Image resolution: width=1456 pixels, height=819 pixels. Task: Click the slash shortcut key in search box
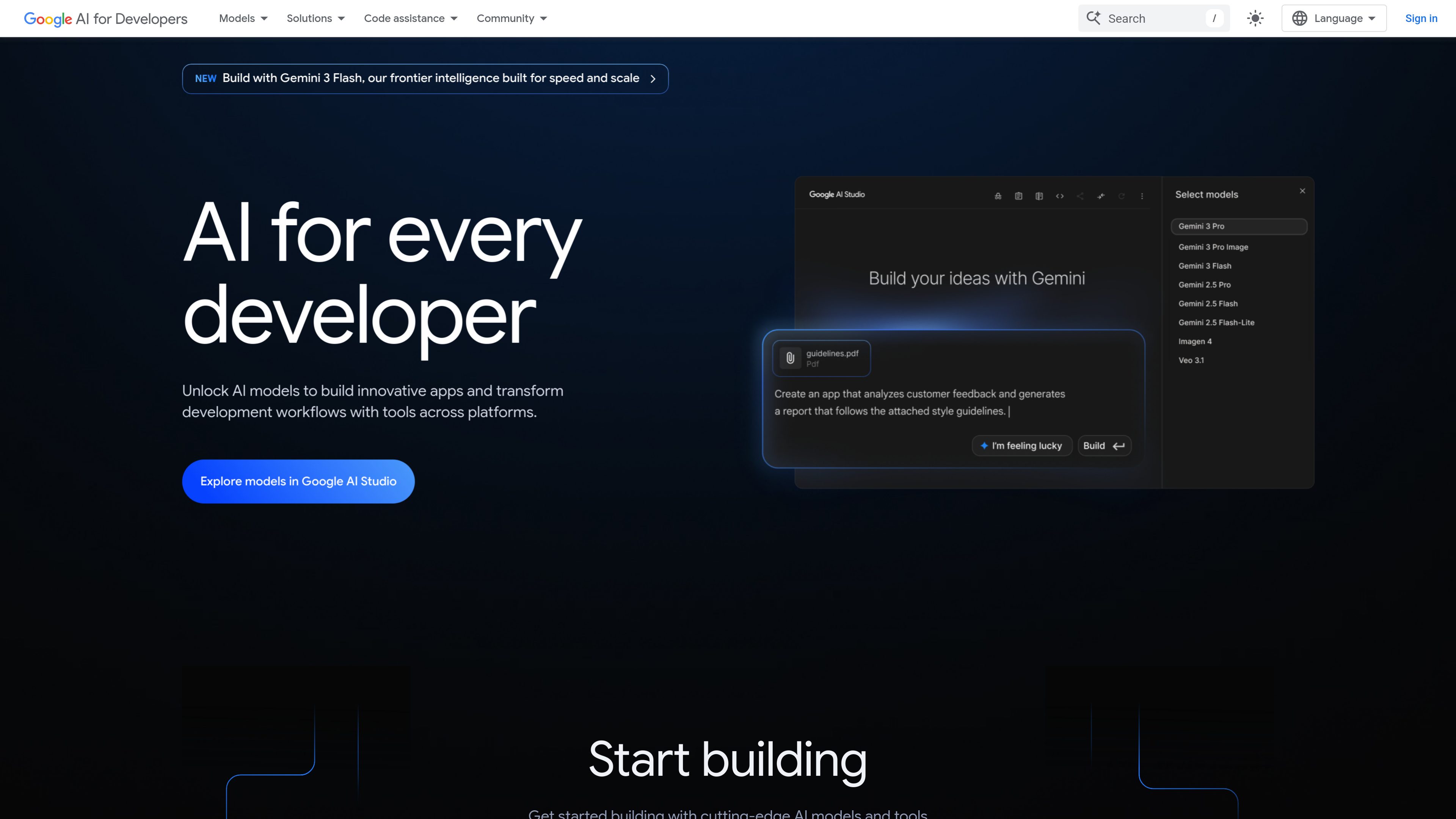point(1214,18)
